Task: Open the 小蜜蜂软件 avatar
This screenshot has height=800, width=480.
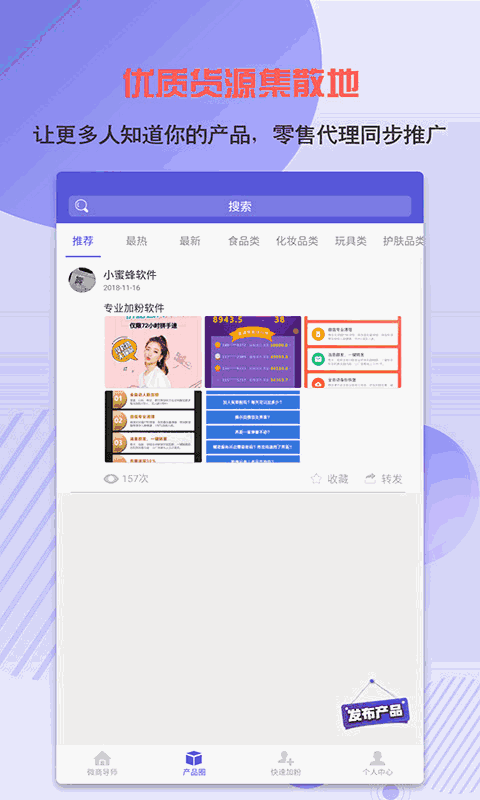Action: [x=82, y=280]
